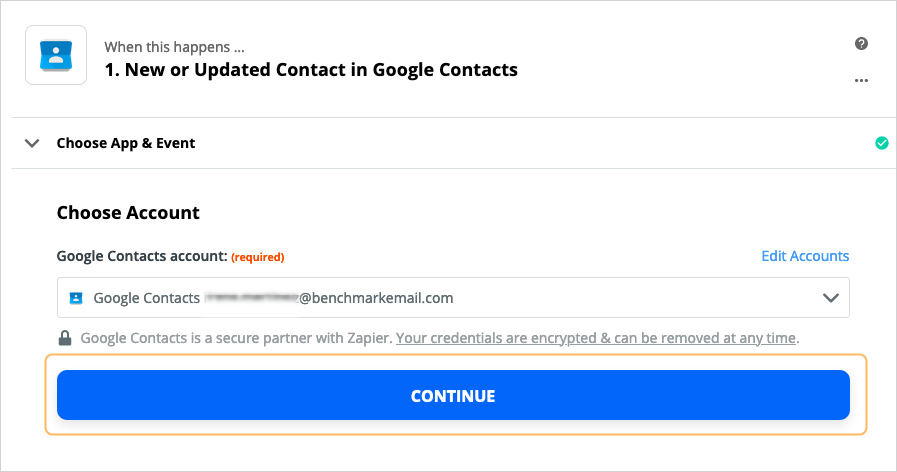Open the account dropdown arrow
The width and height of the screenshot is (897, 472).
pyautogui.click(x=831, y=298)
